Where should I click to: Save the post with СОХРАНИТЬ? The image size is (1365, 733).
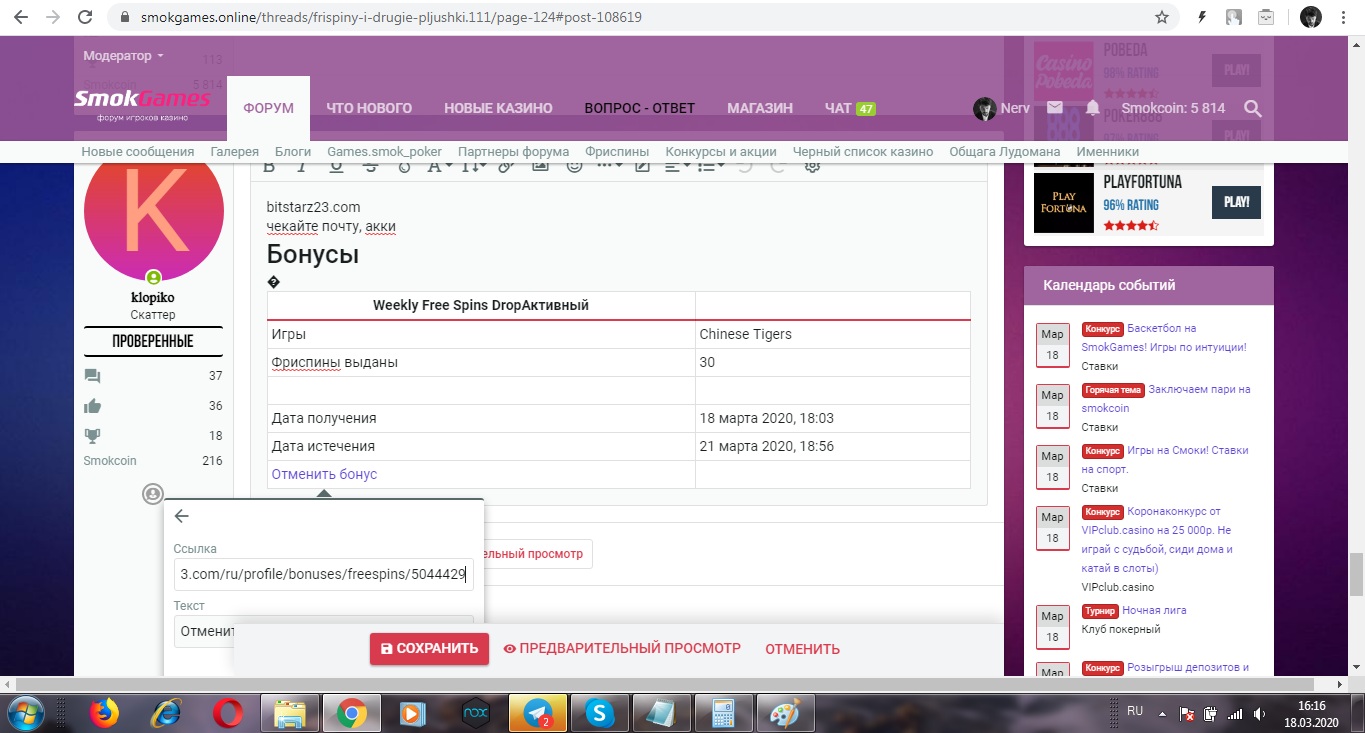tap(429, 648)
